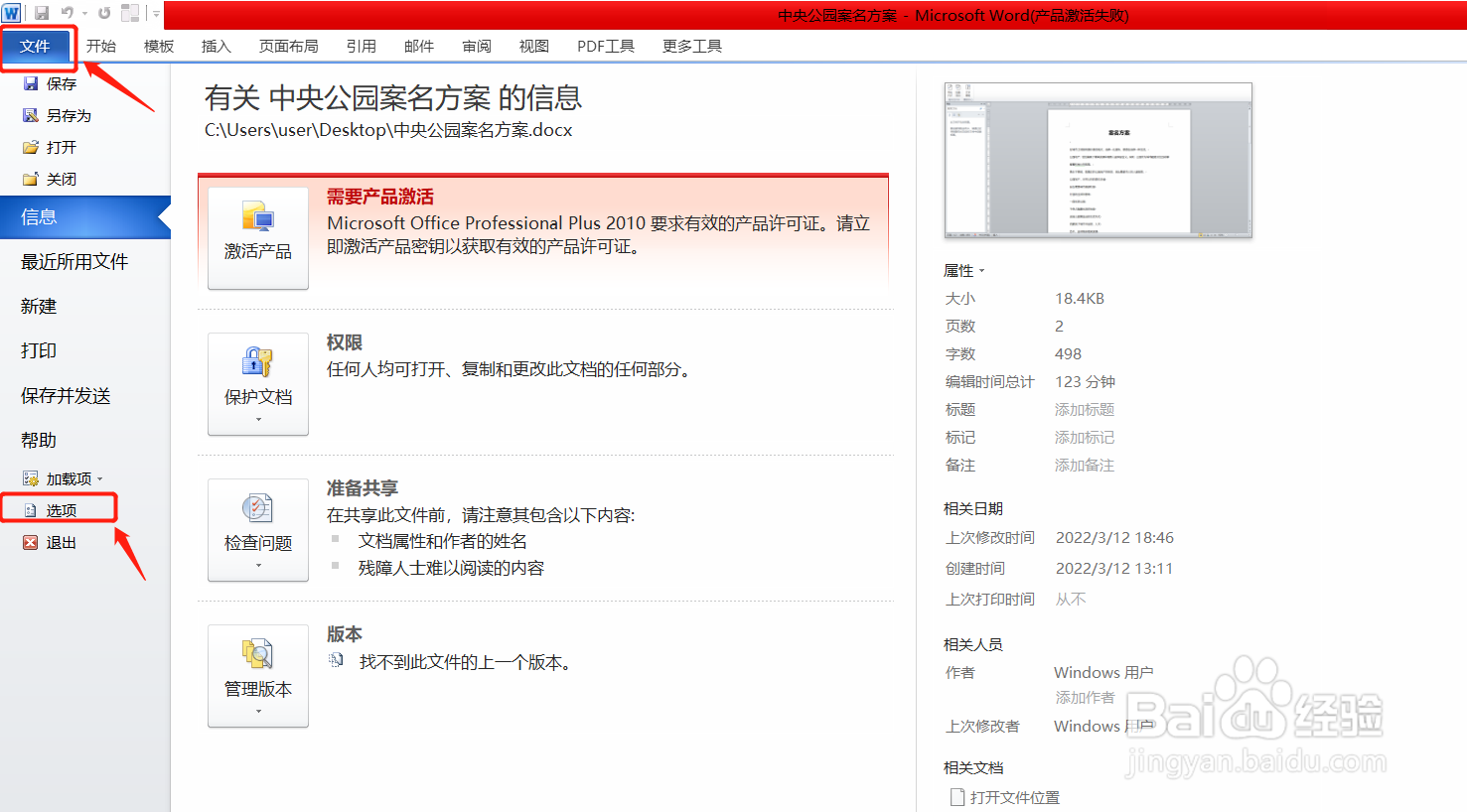Click the 残障人士难以阅读的内容 bullet item
The width and height of the screenshot is (1467, 812).
(451, 568)
